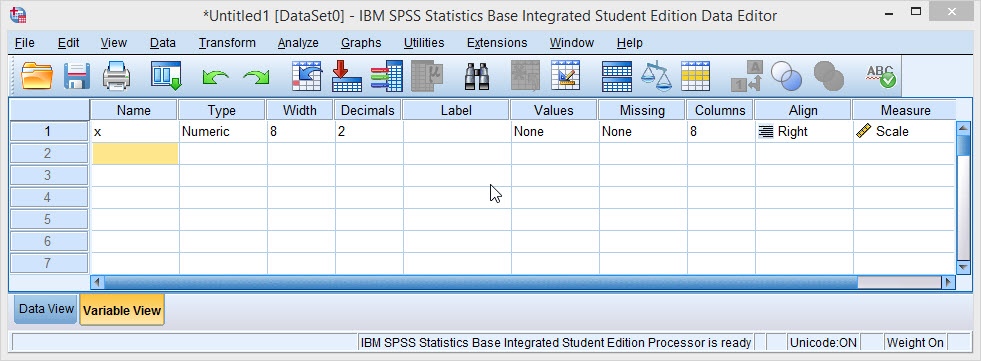Viewport: 981px width, 361px height.
Task: Click the Split File icon
Action: point(616,76)
